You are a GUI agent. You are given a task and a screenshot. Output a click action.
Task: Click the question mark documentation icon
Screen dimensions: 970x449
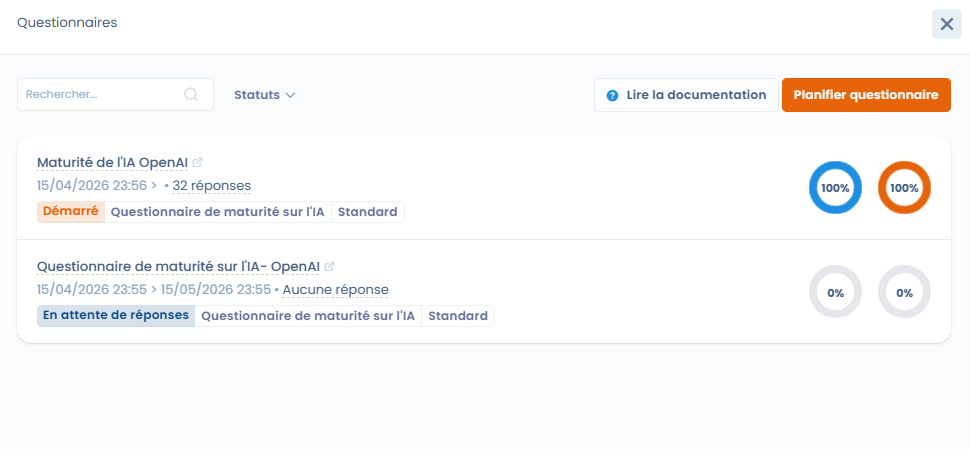pos(613,95)
